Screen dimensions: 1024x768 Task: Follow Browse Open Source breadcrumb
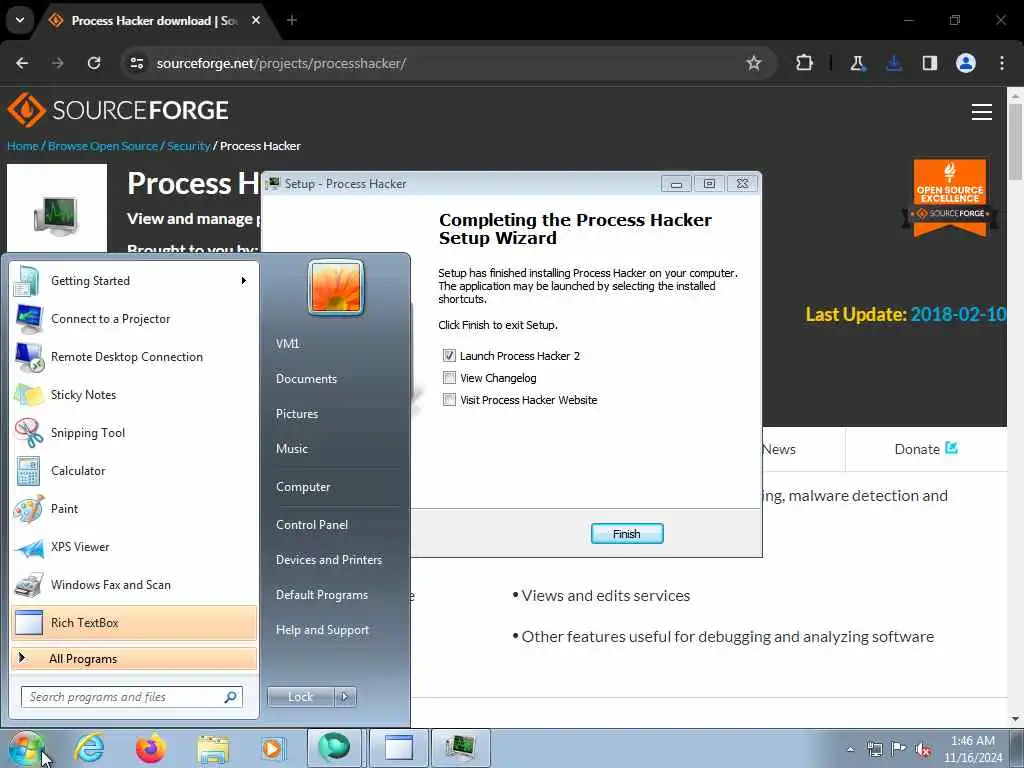pyautogui.click(x=103, y=146)
